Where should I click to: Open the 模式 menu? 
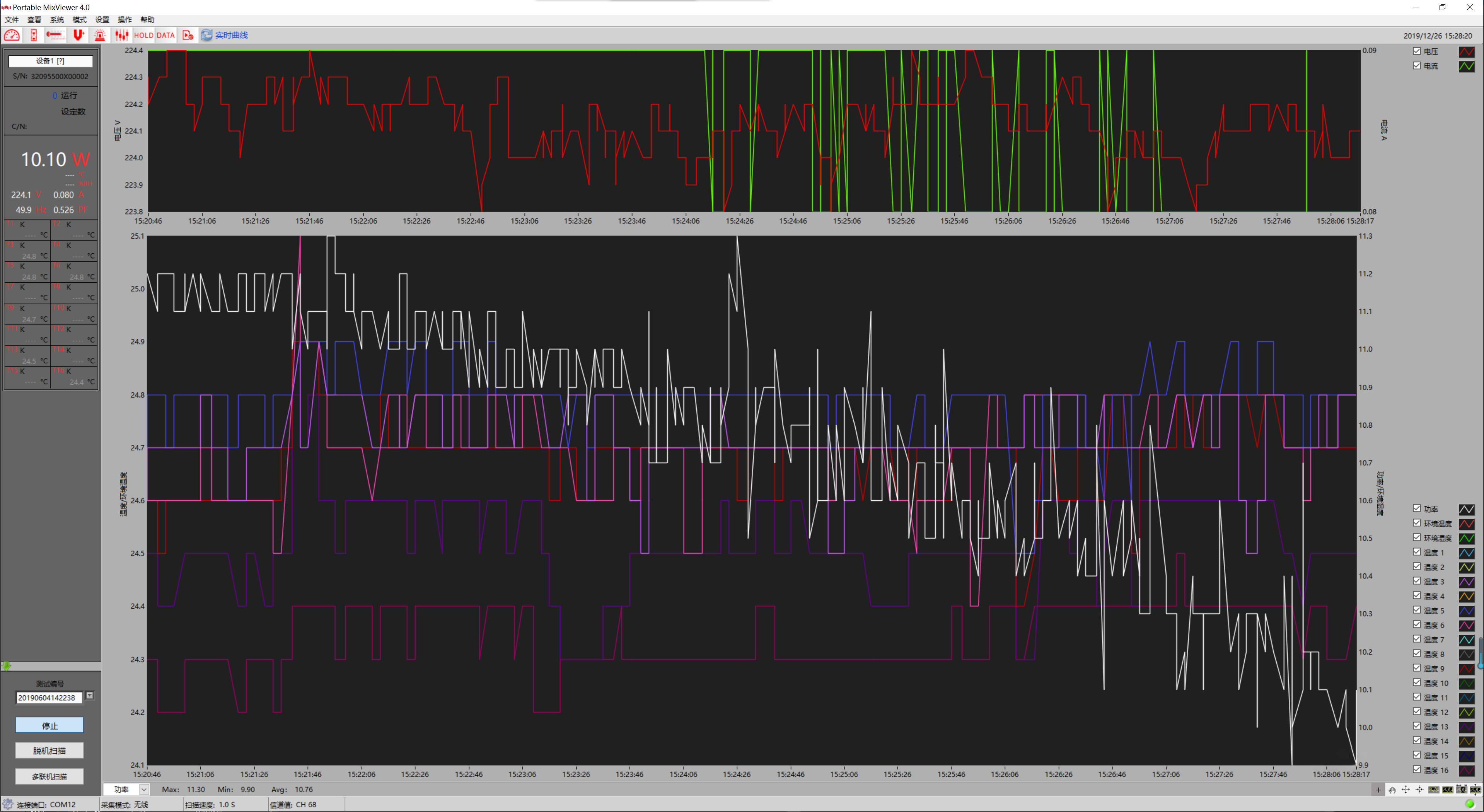click(x=79, y=20)
